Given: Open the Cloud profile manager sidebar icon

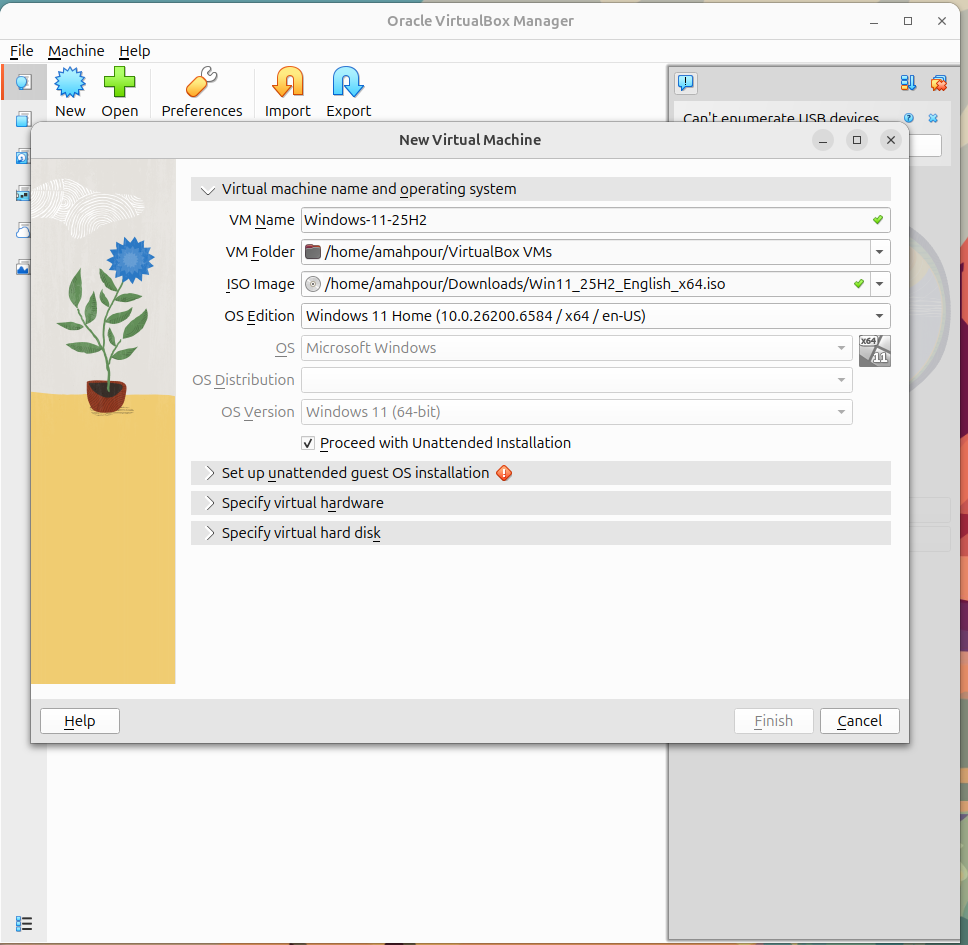Looking at the screenshot, I should (23, 230).
